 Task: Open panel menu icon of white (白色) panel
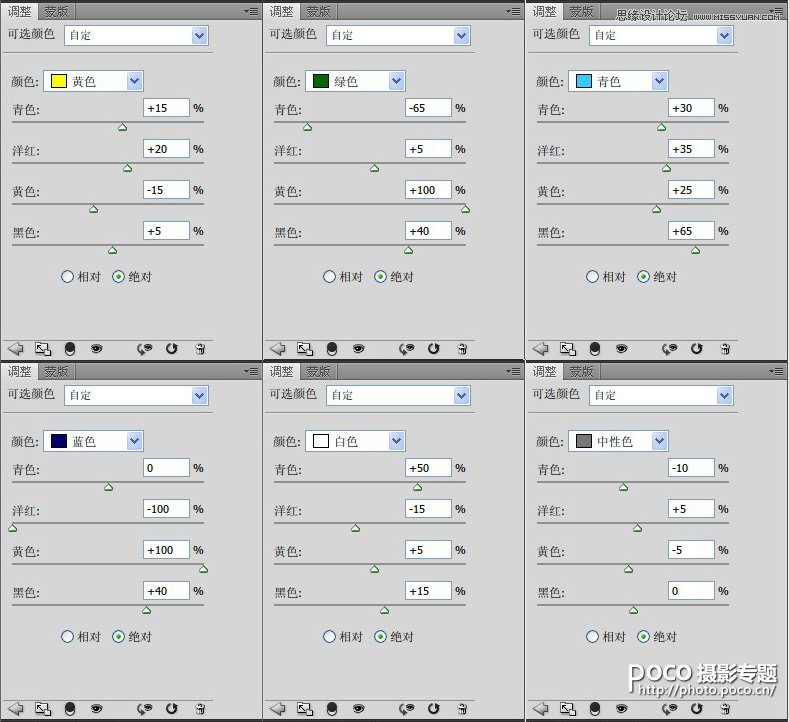513,371
